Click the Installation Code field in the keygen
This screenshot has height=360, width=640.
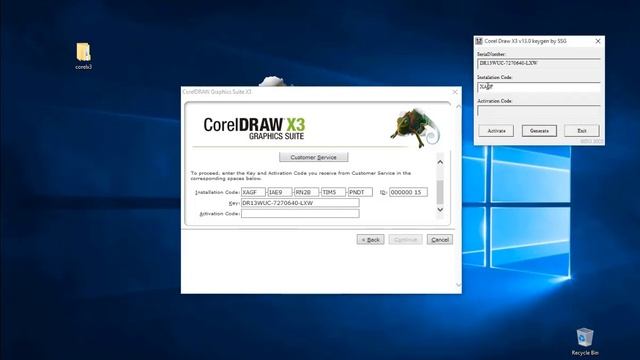[539, 87]
